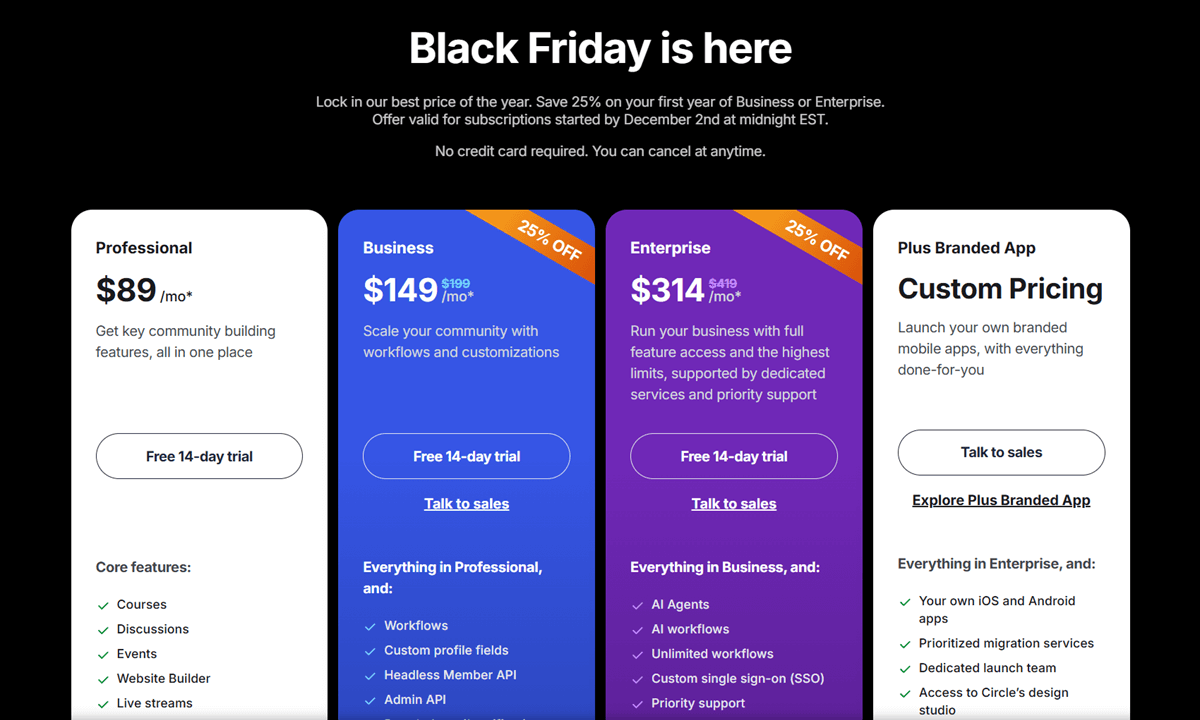Click Talk to sales under Enterprise trial
1200x720 pixels.
pyautogui.click(x=733, y=503)
